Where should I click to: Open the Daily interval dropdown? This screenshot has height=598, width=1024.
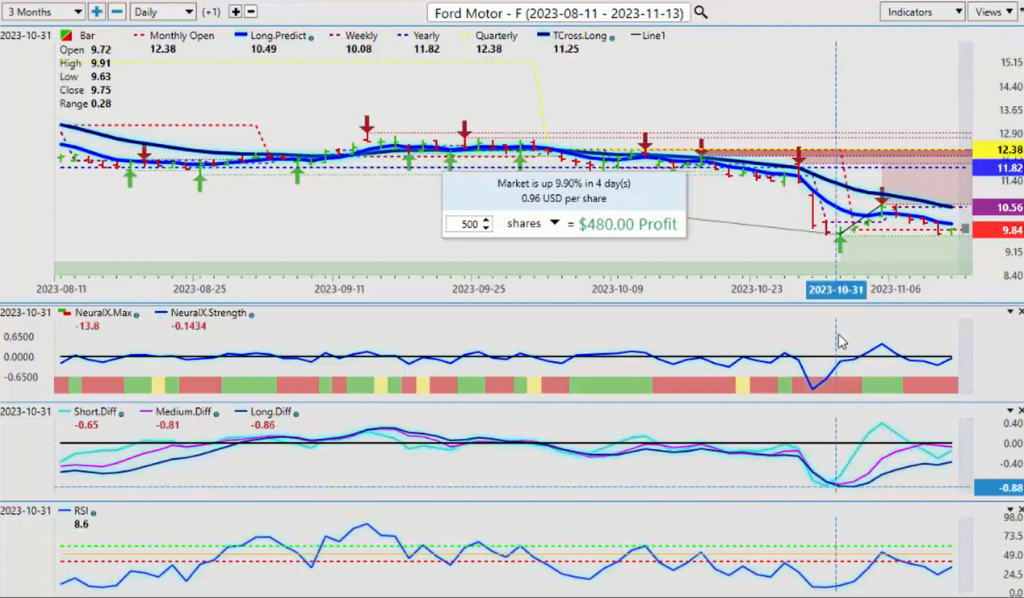coord(162,12)
